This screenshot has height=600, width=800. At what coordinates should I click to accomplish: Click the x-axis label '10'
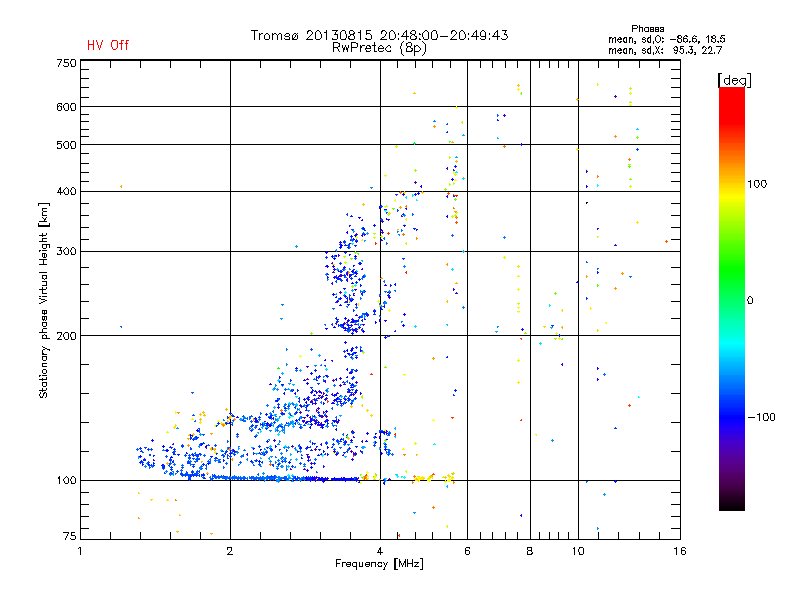click(x=578, y=551)
